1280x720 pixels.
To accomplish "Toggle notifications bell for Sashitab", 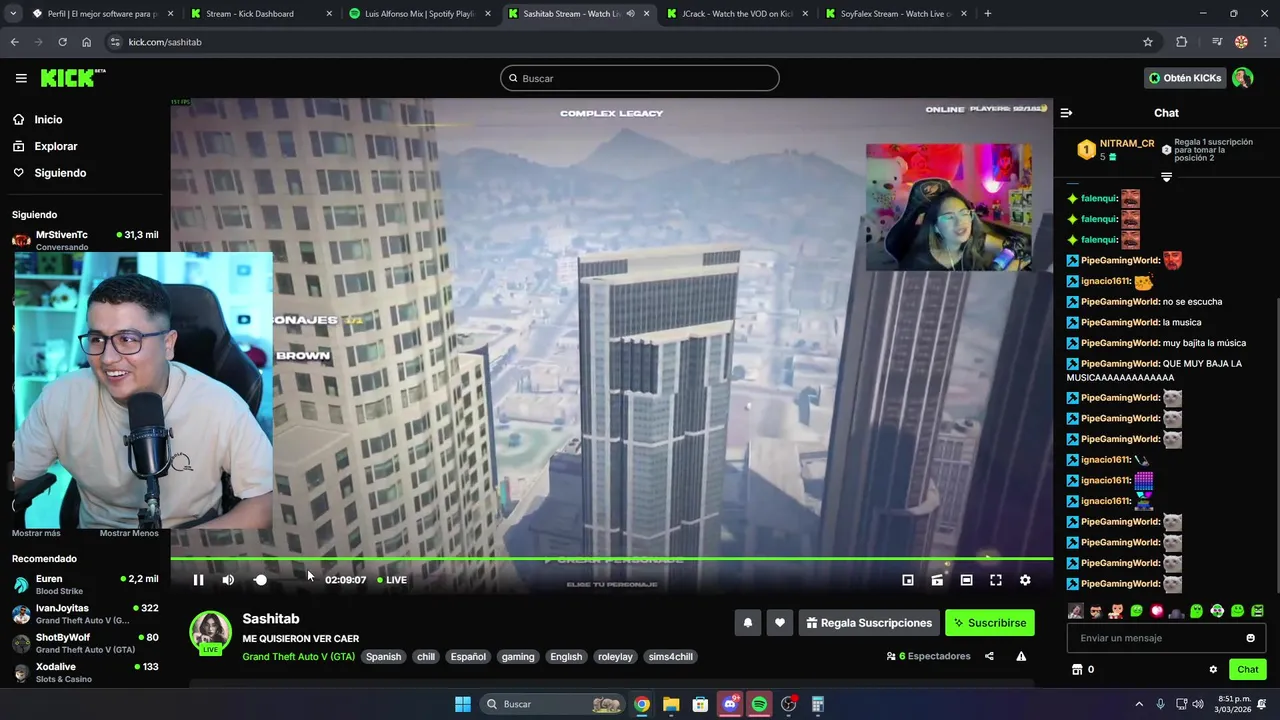I will [x=747, y=623].
